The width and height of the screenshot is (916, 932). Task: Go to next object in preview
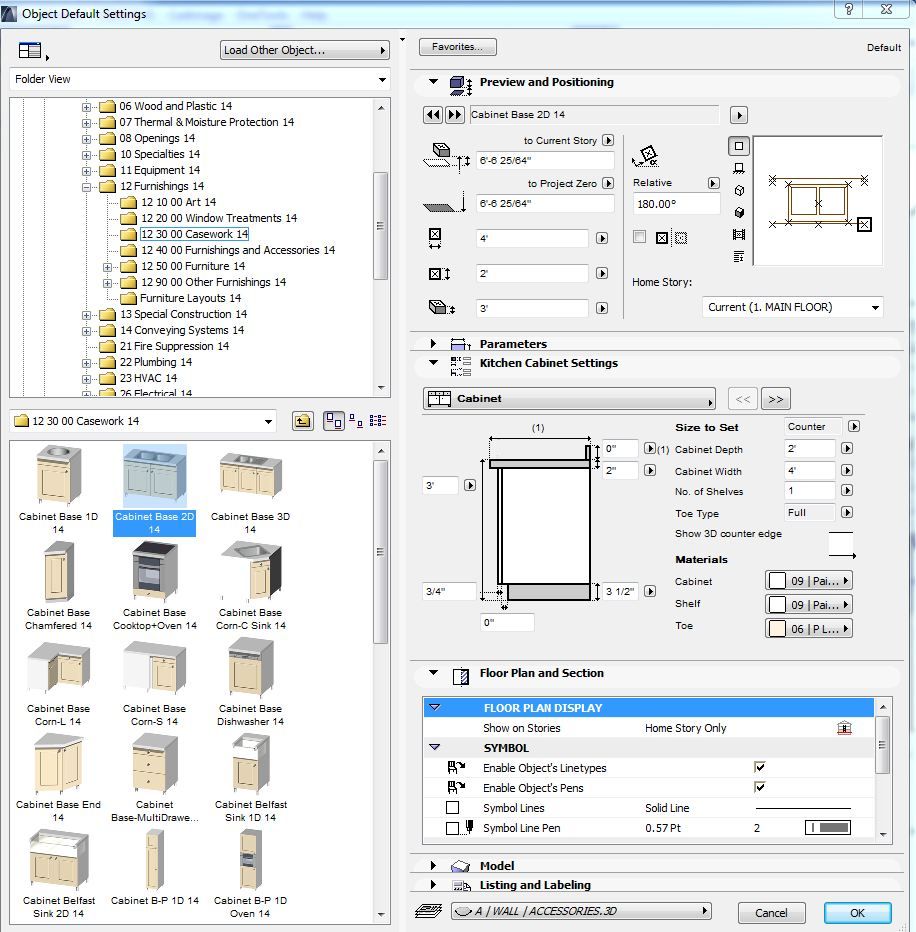coord(454,115)
